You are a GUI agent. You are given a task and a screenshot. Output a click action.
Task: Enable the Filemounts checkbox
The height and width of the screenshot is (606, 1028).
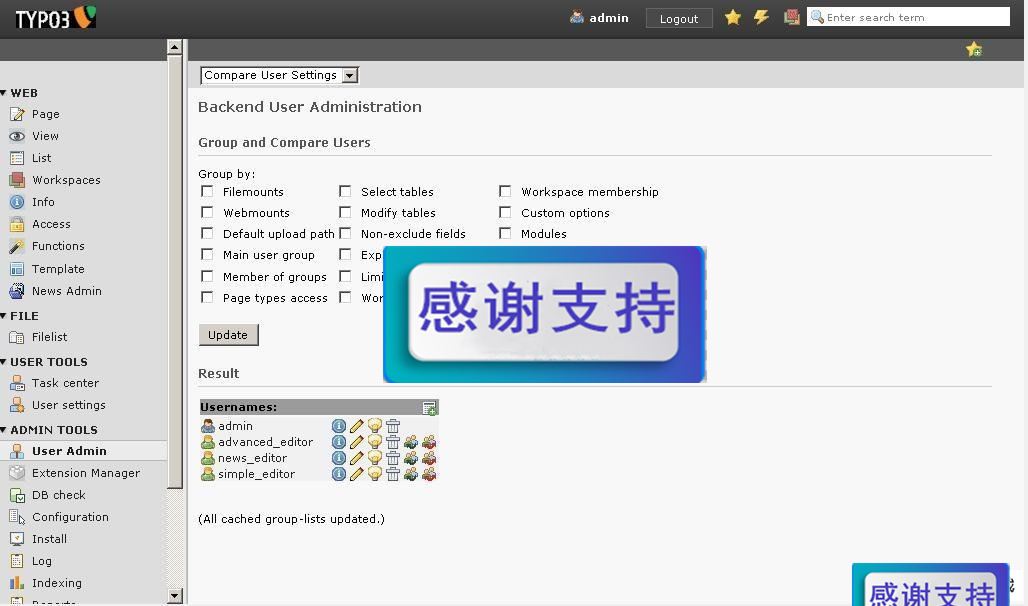point(207,192)
